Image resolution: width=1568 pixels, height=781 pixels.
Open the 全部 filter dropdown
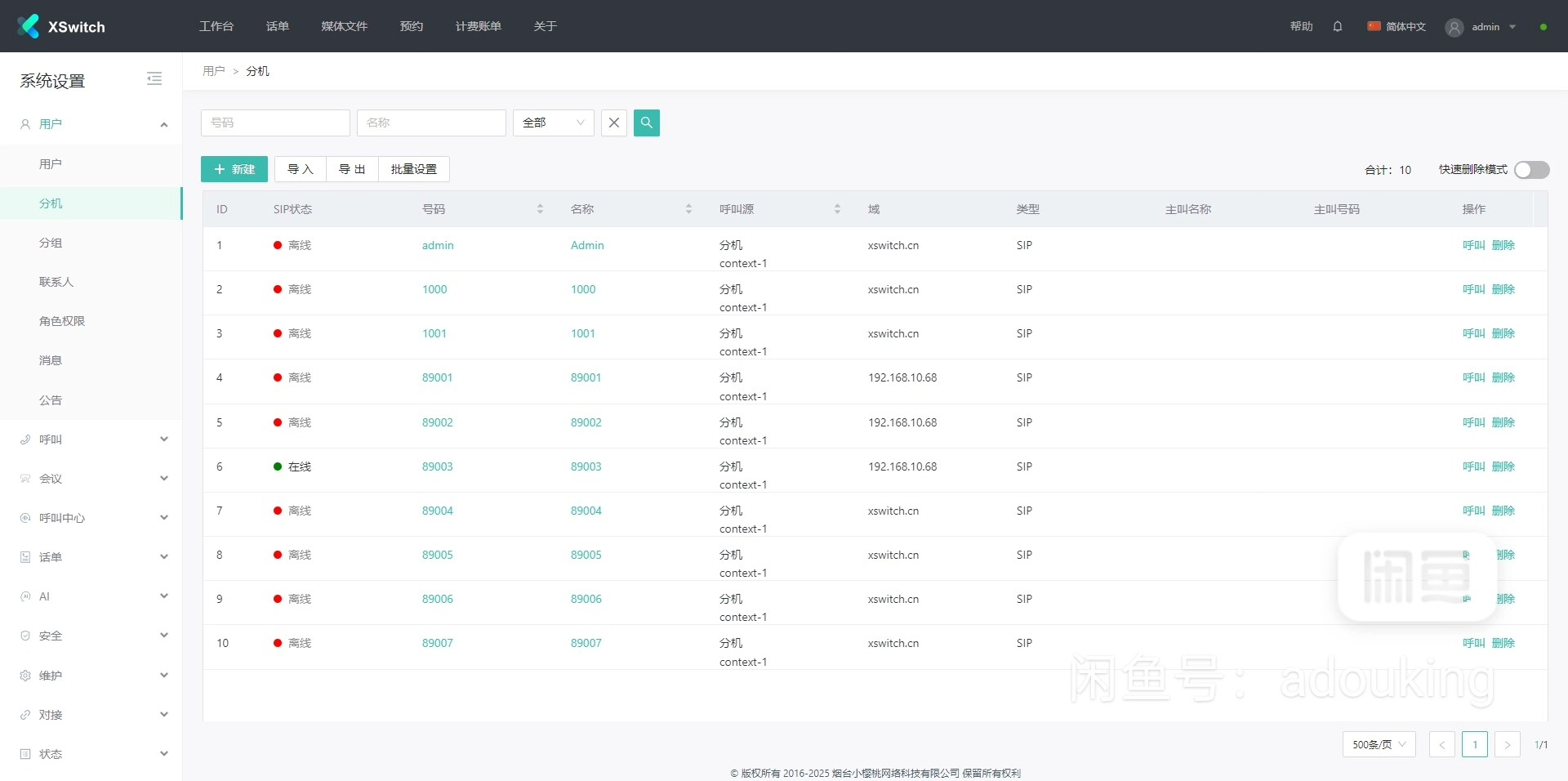553,123
